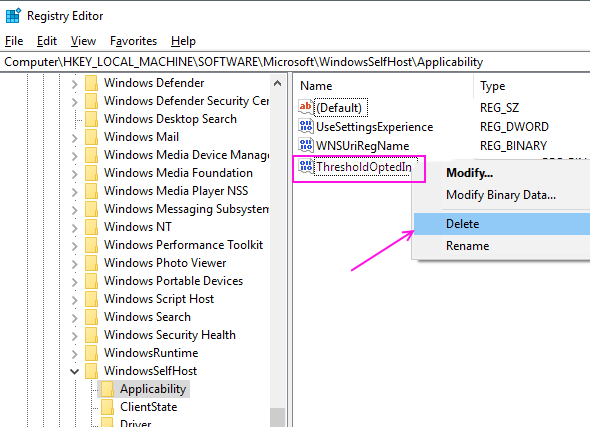
Task: Open the Favorites menu
Action: click(133, 41)
